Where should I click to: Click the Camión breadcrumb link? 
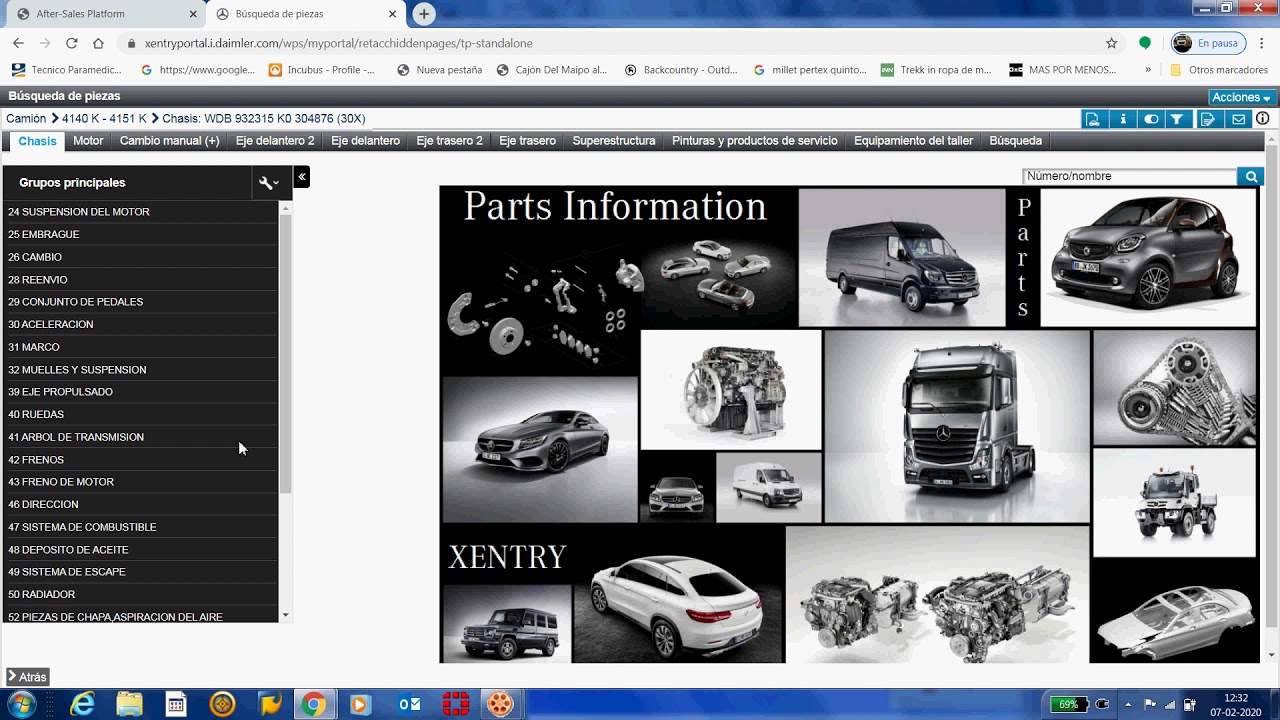pyautogui.click(x=26, y=119)
